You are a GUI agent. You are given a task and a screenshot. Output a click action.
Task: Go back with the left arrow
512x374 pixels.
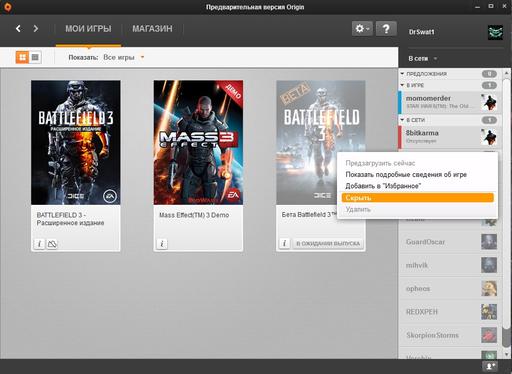point(18,29)
